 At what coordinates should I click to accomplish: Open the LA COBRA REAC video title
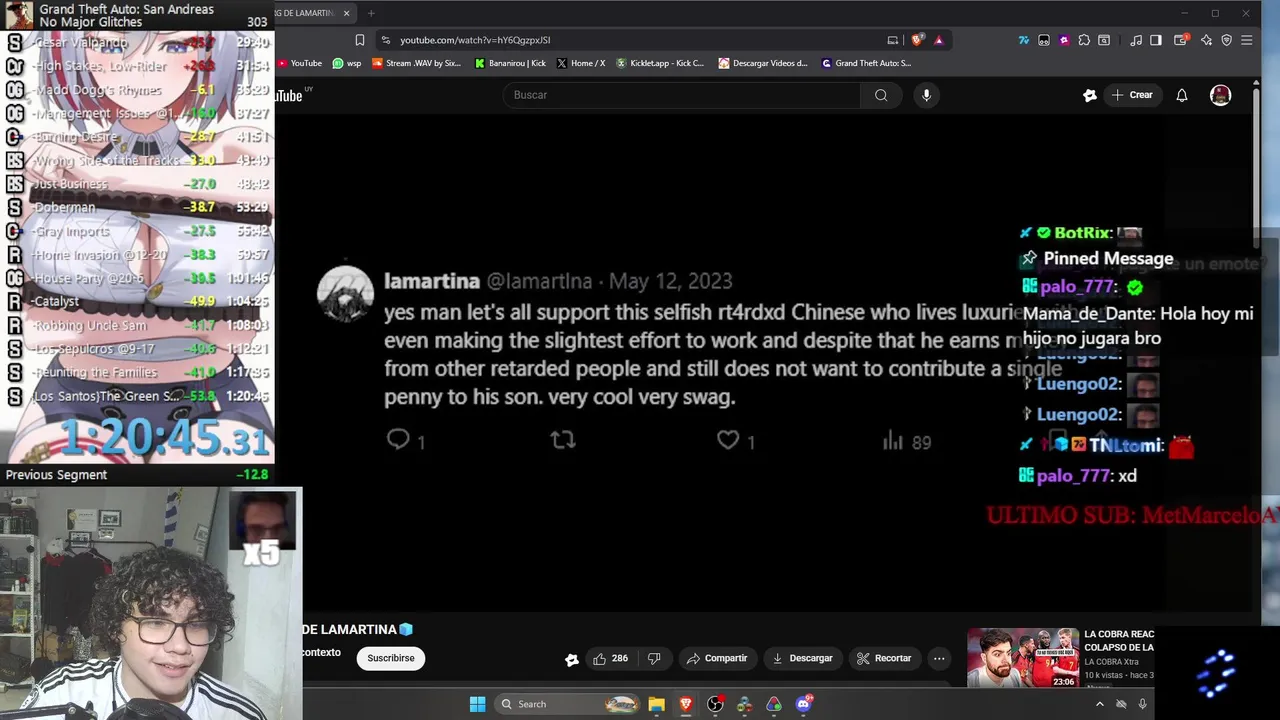1119,641
